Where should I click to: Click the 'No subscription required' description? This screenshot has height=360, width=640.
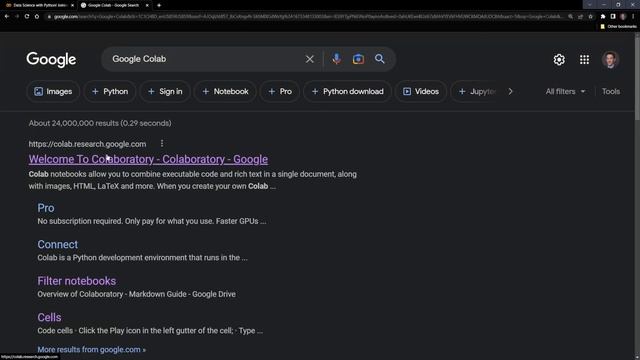coord(152,221)
